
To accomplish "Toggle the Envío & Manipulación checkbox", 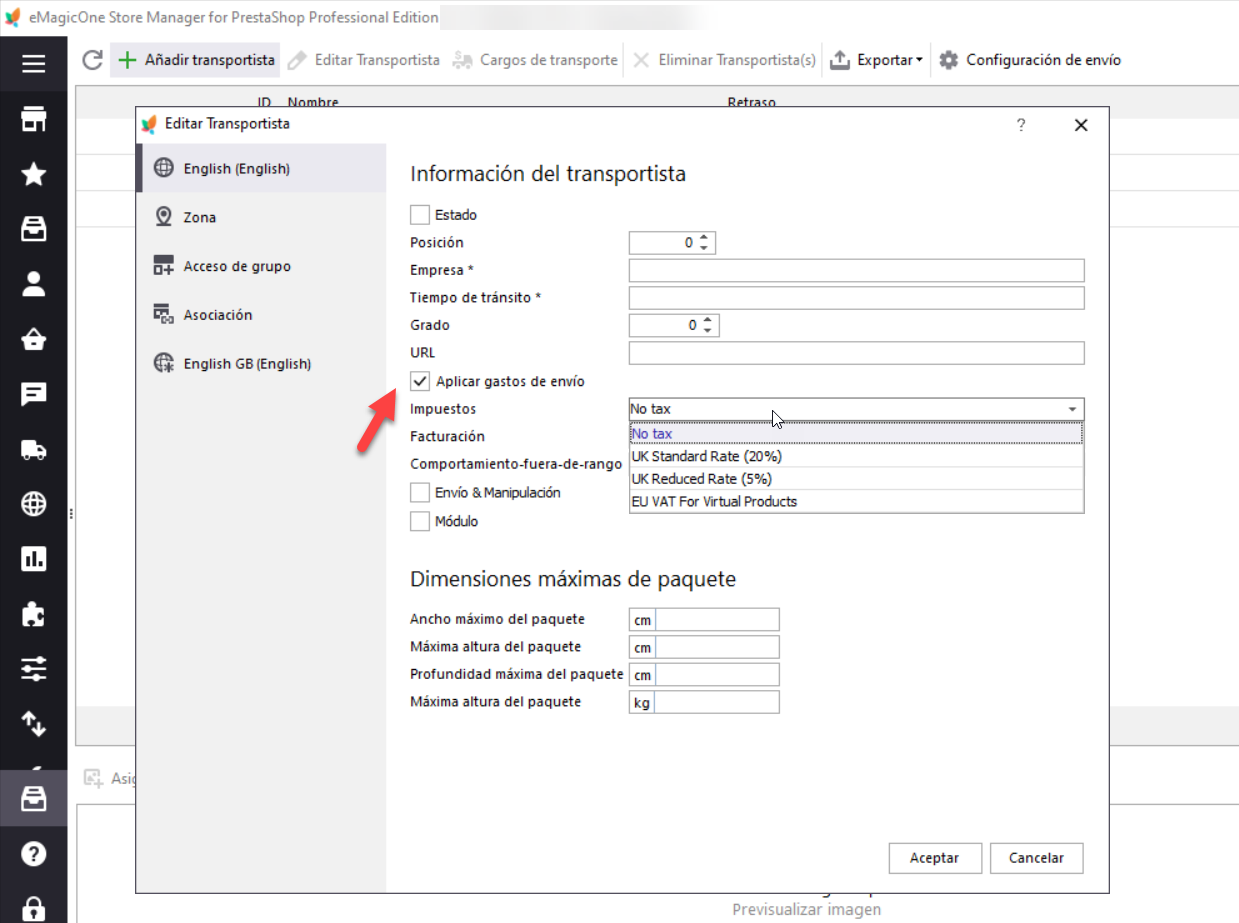I will coord(419,493).
